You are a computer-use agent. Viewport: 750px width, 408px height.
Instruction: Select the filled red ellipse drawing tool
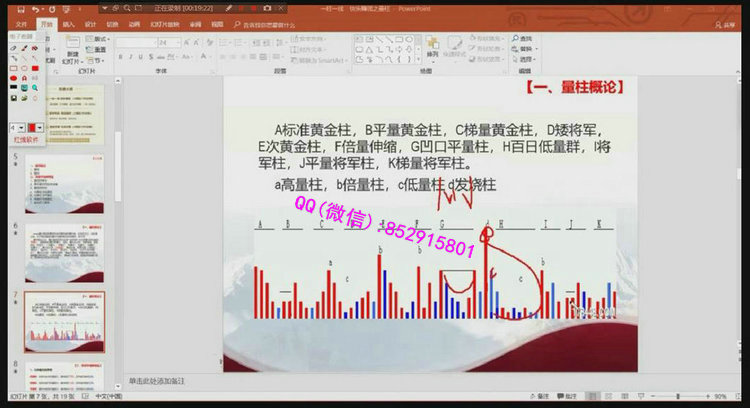tap(14, 78)
